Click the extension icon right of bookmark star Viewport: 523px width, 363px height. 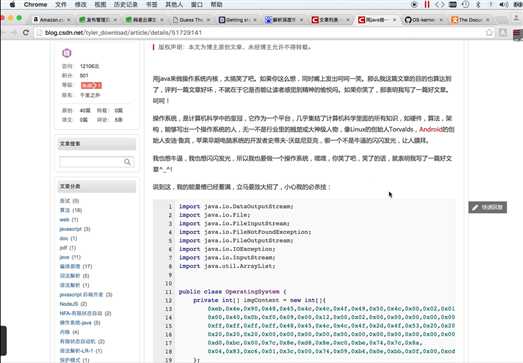(x=503, y=32)
